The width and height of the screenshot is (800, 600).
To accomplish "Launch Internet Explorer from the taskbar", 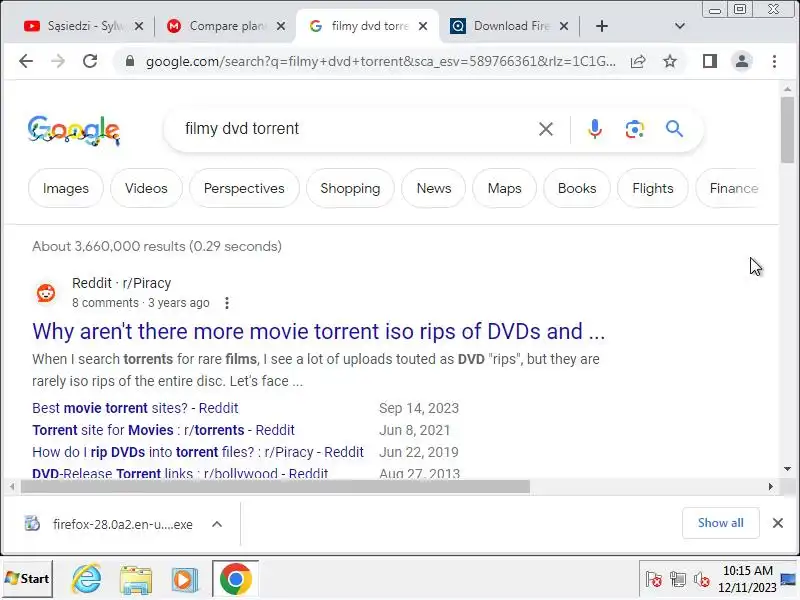I will click(87, 579).
